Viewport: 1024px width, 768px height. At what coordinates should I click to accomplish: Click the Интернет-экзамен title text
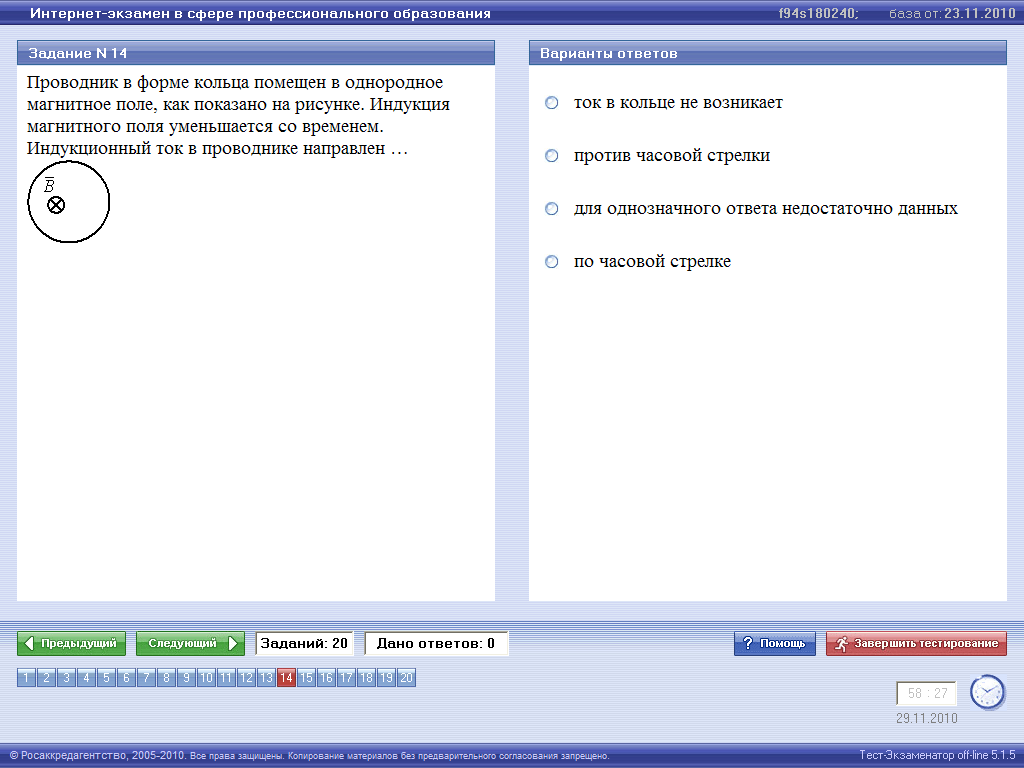(x=261, y=13)
